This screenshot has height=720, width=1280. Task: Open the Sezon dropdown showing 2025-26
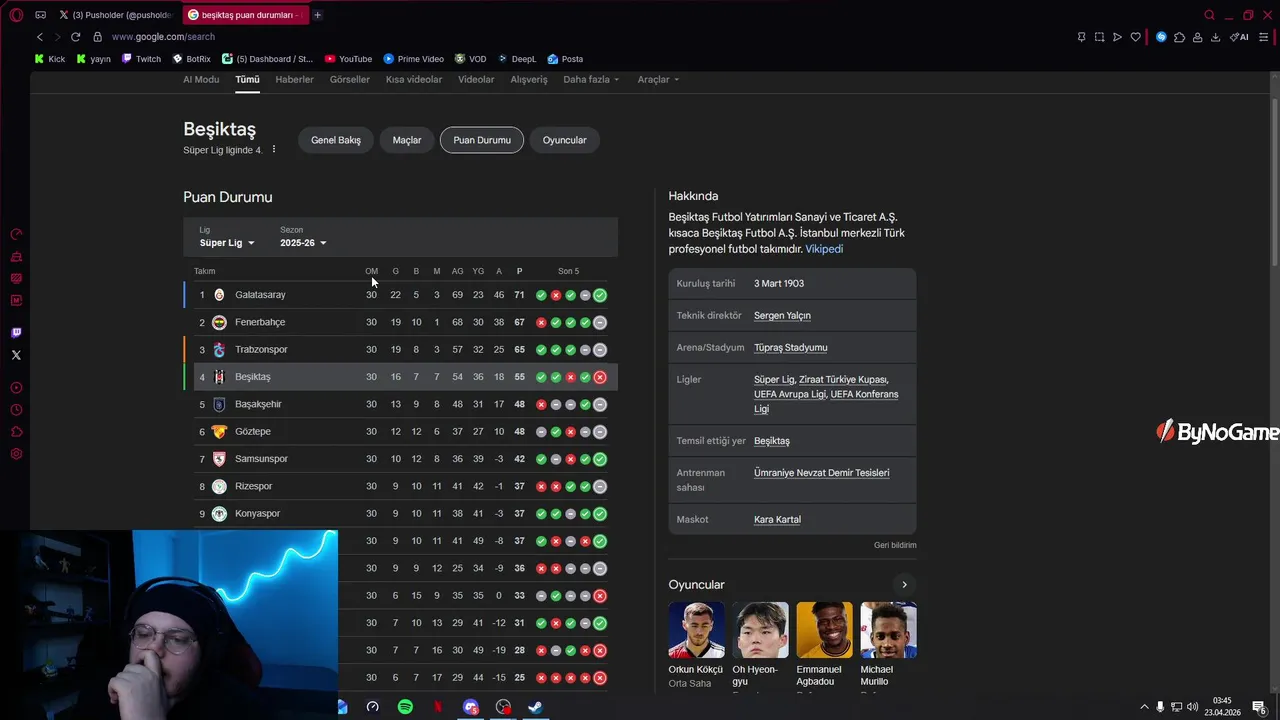[x=303, y=243]
